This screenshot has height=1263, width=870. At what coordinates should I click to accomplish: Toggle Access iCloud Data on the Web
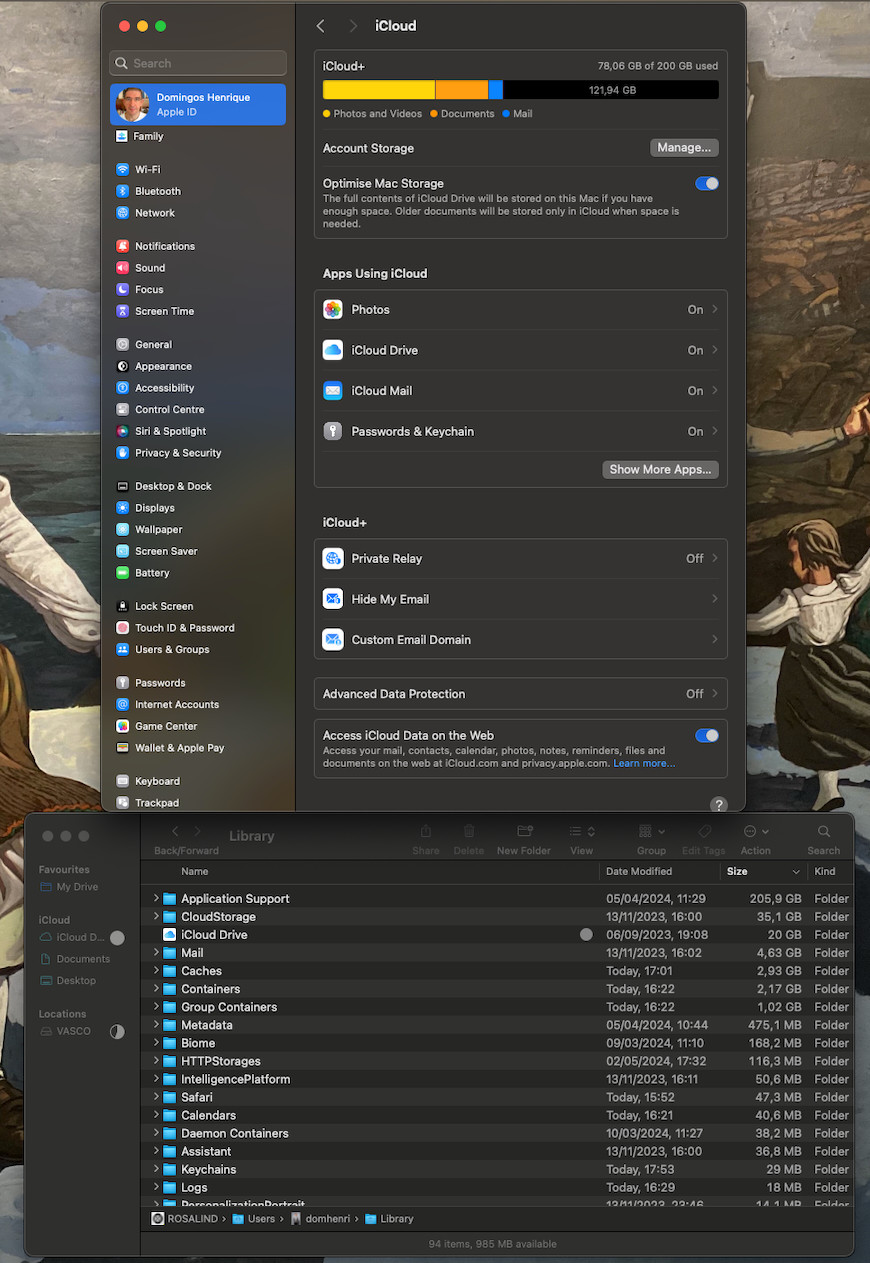tap(706, 736)
